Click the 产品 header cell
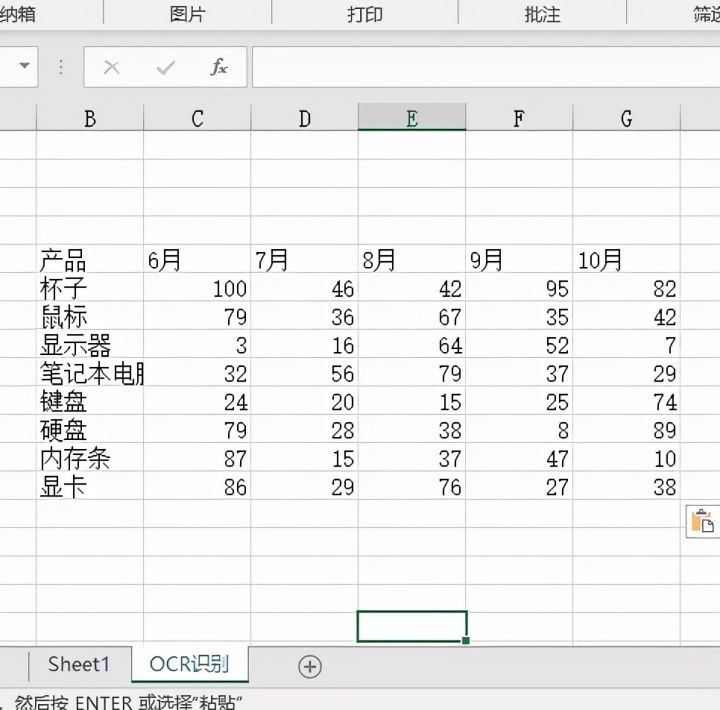This screenshot has width=720, height=710. 90,259
